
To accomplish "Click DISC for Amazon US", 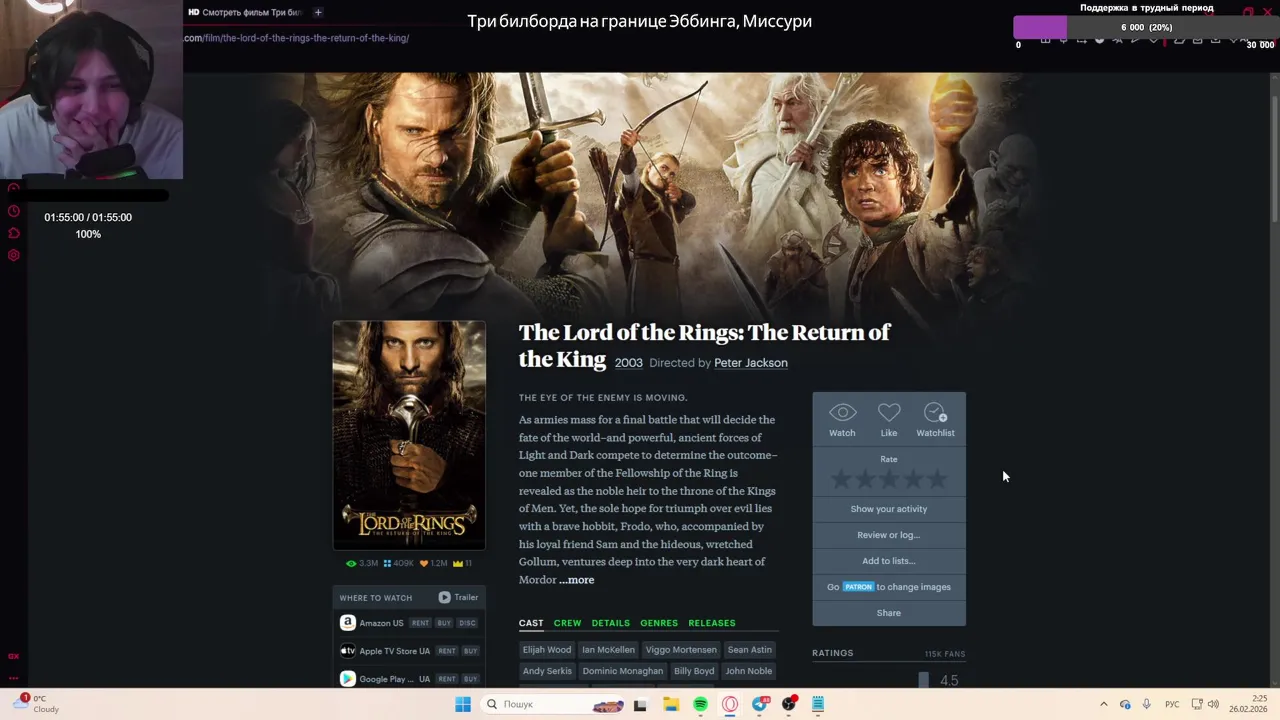I will point(467,623).
